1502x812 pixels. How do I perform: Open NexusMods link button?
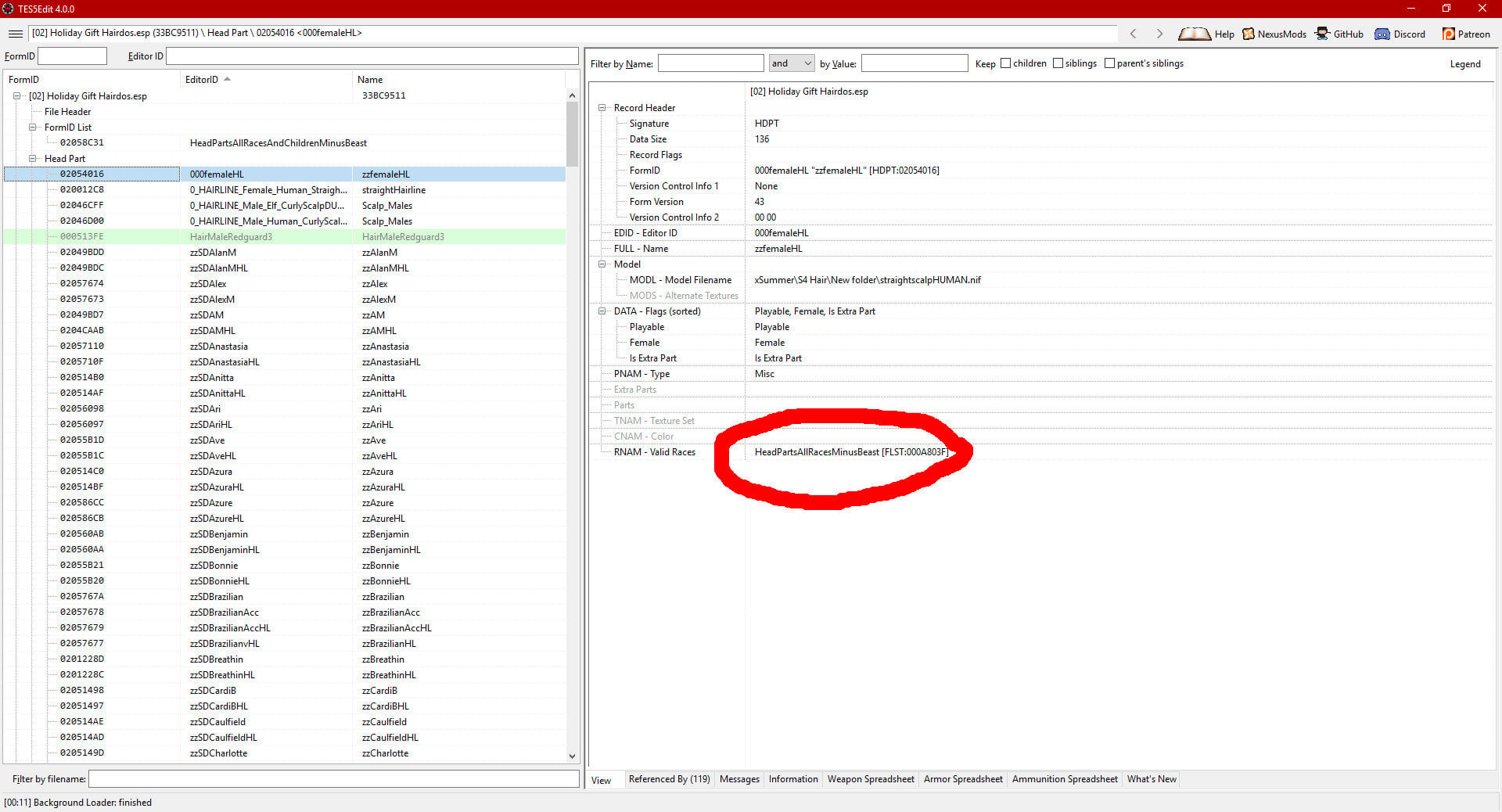point(1274,34)
